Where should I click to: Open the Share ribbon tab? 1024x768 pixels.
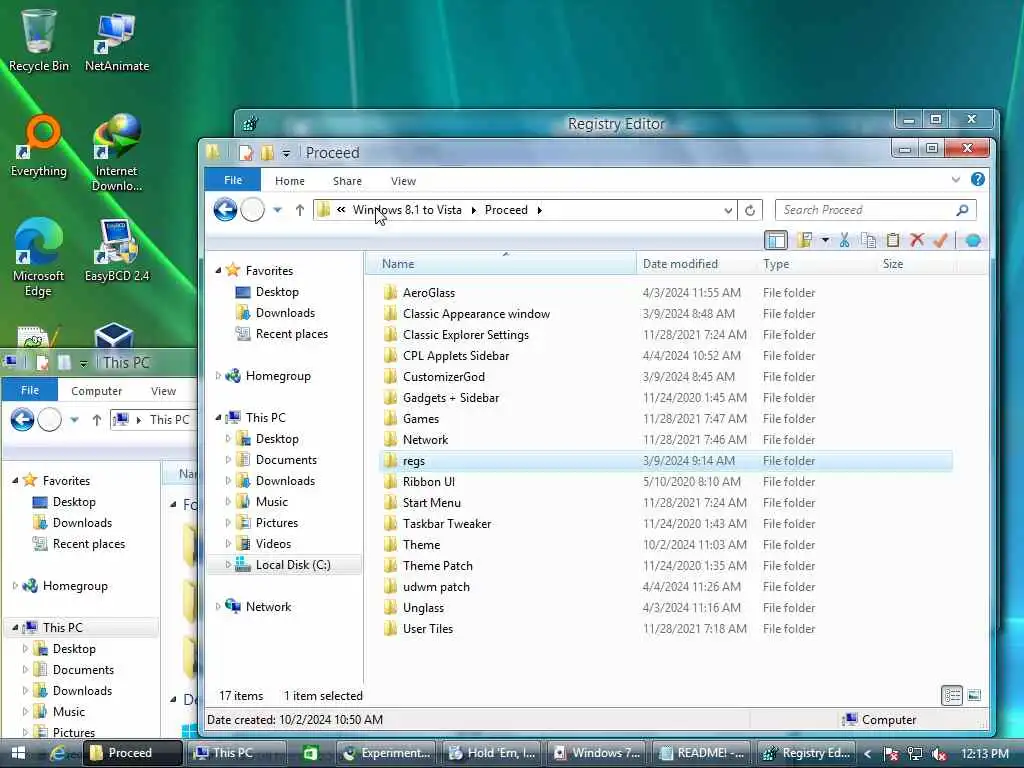[347, 181]
